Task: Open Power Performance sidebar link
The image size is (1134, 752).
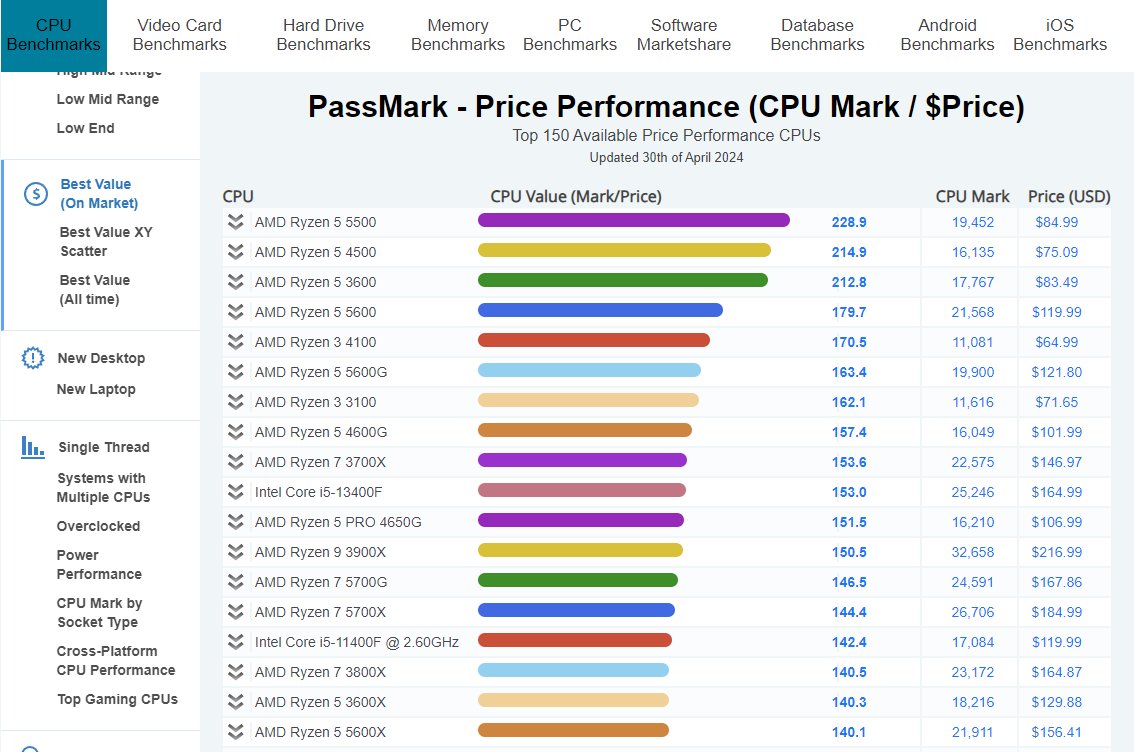Action: click(99, 564)
